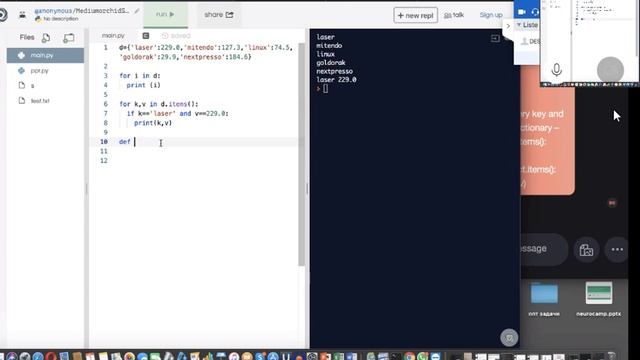Place cursor on line 10 after def
The width and height of the screenshot is (640, 360).
pyautogui.click(x=135, y=142)
